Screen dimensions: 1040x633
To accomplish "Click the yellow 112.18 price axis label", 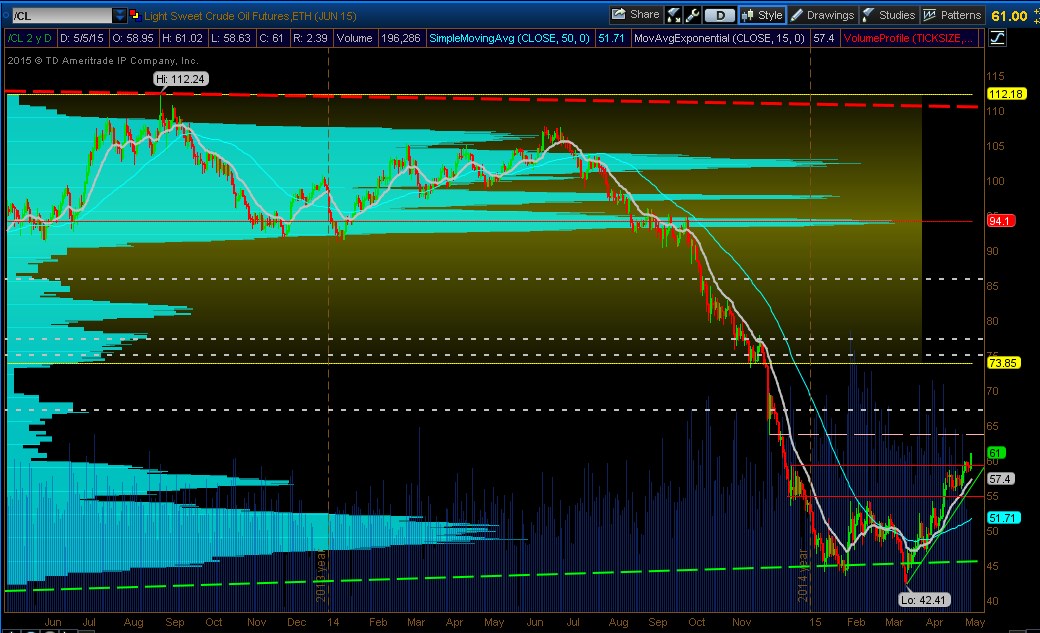I will [1006, 94].
